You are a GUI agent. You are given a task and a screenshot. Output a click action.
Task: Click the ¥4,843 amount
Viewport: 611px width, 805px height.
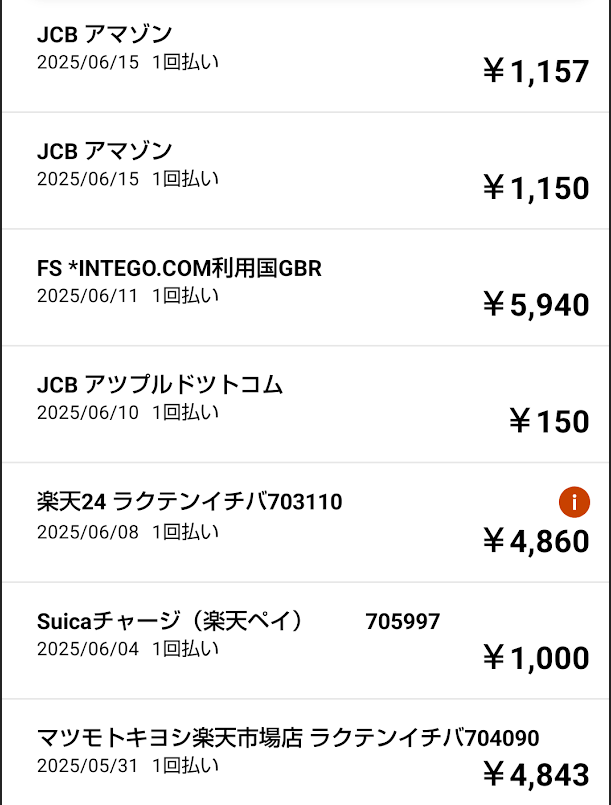536,774
